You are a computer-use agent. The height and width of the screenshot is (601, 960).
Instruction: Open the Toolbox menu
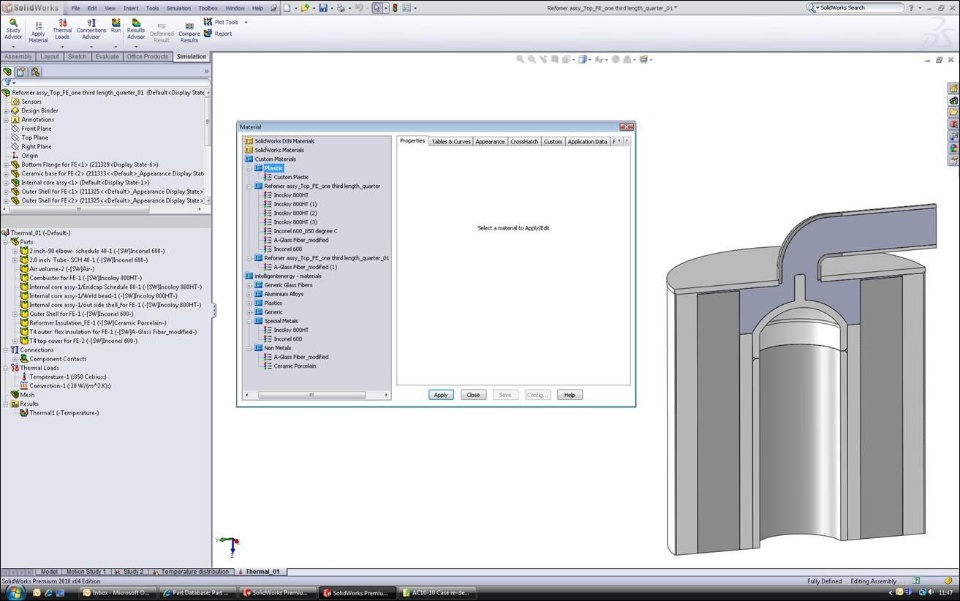[x=208, y=8]
